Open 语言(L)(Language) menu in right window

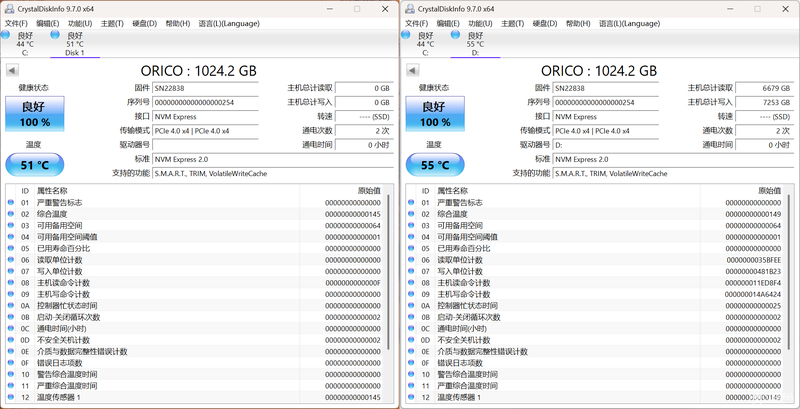630,23
